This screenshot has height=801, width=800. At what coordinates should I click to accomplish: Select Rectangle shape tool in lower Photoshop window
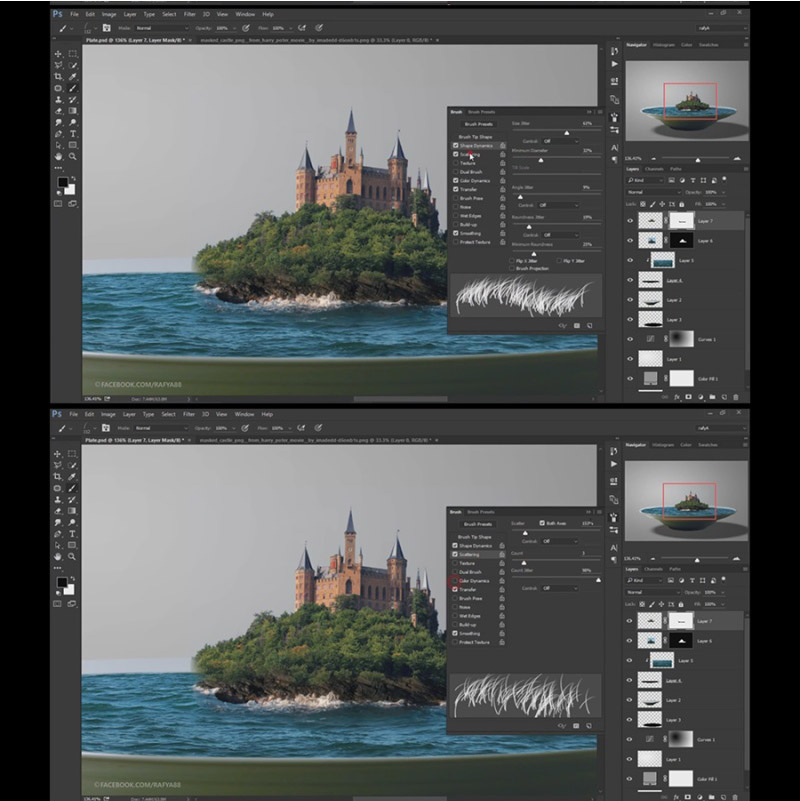[72, 545]
